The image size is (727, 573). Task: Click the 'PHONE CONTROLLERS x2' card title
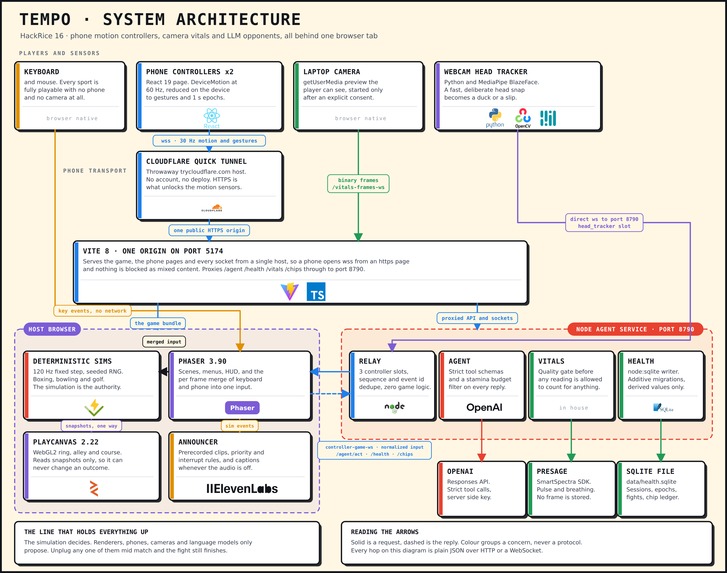(190, 71)
